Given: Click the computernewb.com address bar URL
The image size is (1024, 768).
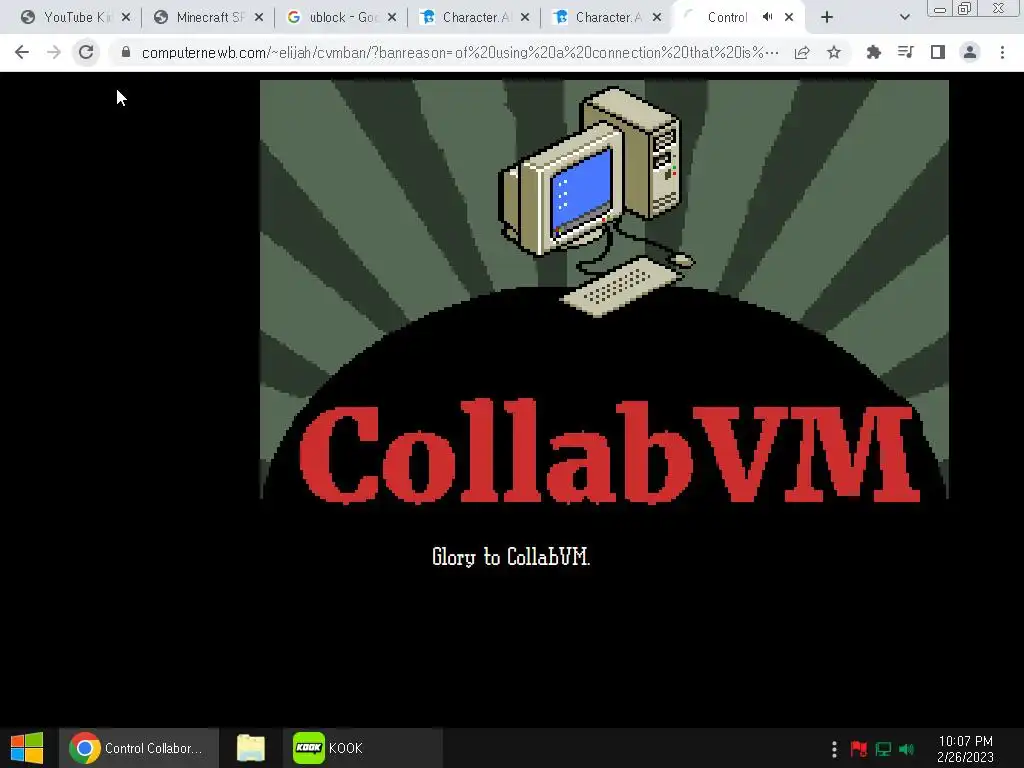Looking at the screenshot, I should 460,52.
